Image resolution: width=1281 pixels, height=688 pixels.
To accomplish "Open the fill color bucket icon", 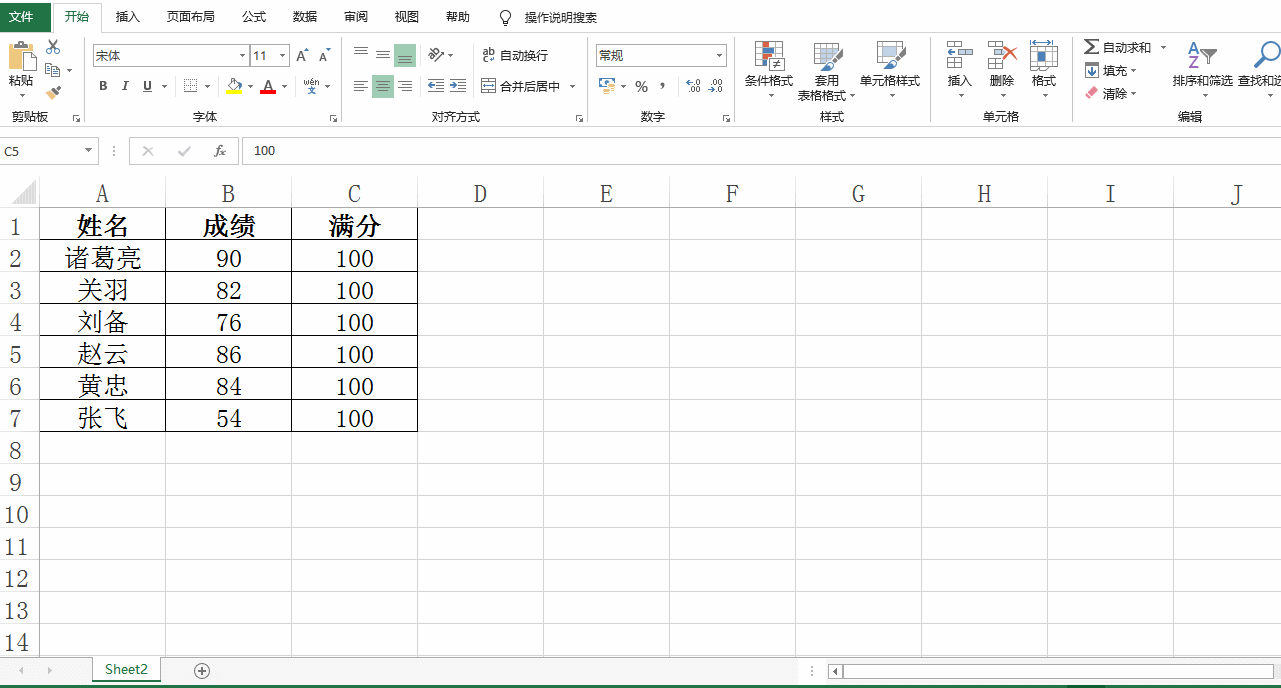I will (232, 86).
